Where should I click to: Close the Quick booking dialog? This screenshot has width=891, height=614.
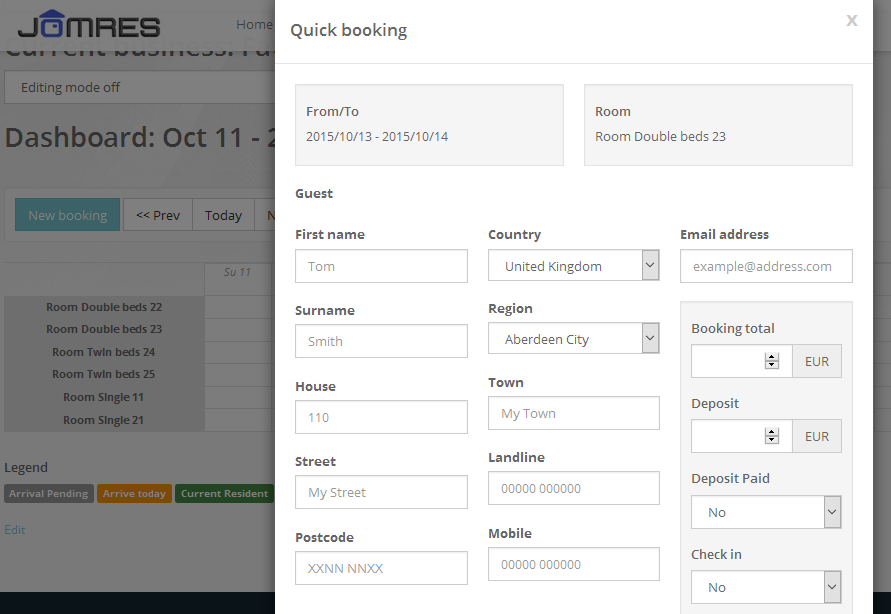851,21
